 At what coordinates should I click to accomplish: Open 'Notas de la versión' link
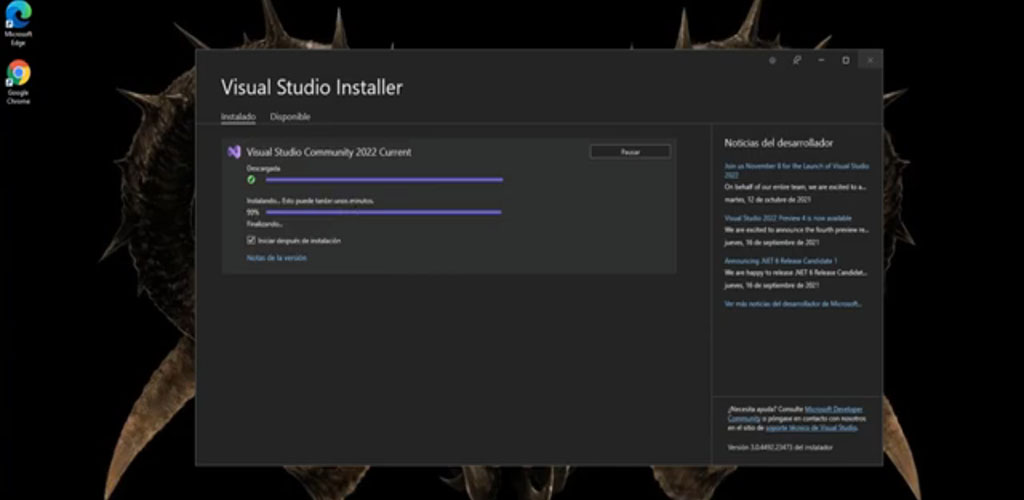click(x=276, y=258)
